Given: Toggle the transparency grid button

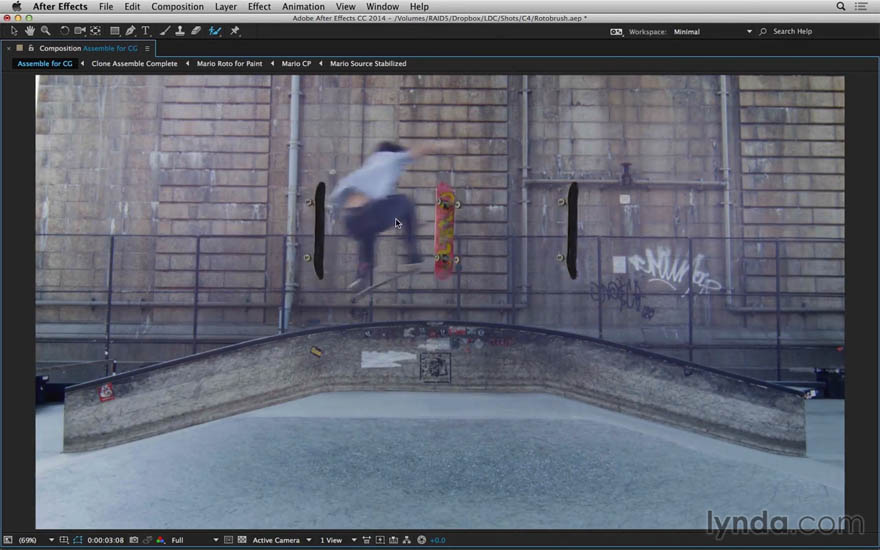Looking at the screenshot, I should pos(242,540).
